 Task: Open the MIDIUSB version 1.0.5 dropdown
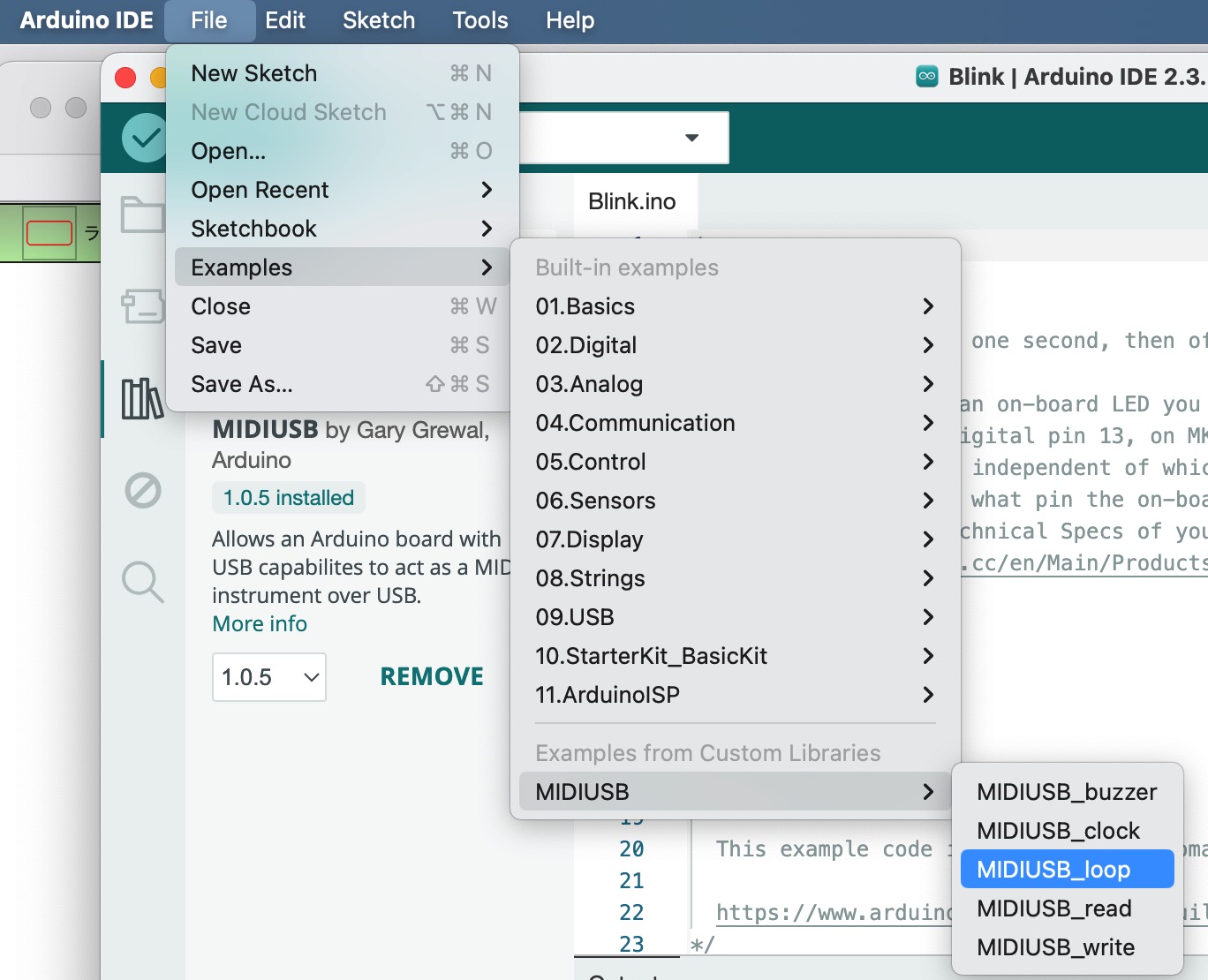click(x=269, y=677)
